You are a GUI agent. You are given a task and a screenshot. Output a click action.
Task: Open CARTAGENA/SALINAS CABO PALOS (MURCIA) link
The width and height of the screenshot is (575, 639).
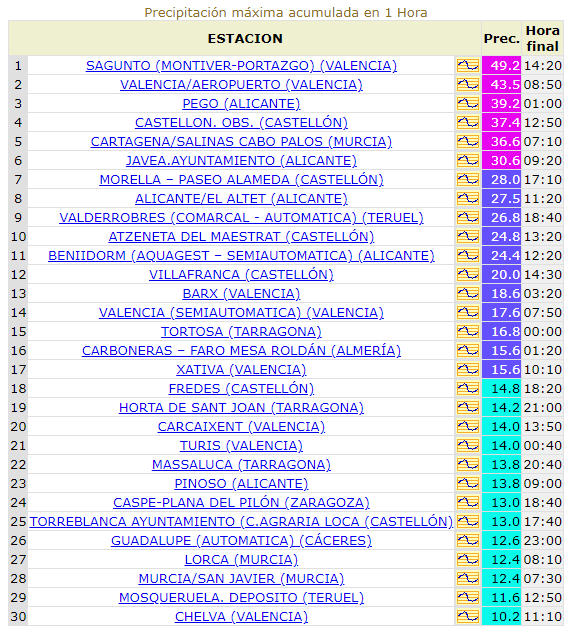point(241,142)
